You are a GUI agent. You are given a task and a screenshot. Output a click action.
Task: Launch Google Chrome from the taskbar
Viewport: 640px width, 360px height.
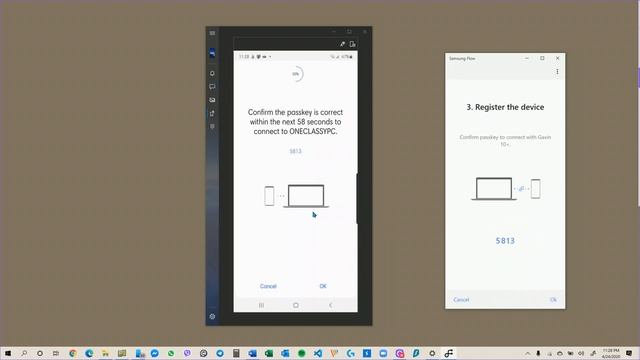click(x=73, y=353)
